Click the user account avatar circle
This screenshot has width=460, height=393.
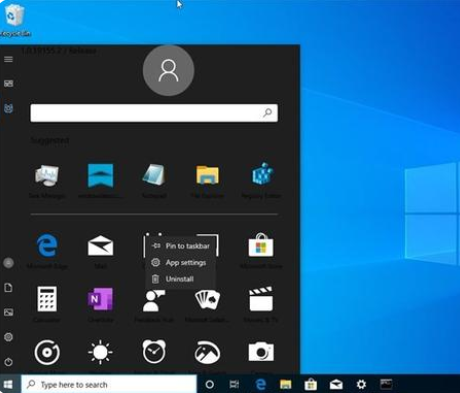pyautogui.click(x=168, y=70)
